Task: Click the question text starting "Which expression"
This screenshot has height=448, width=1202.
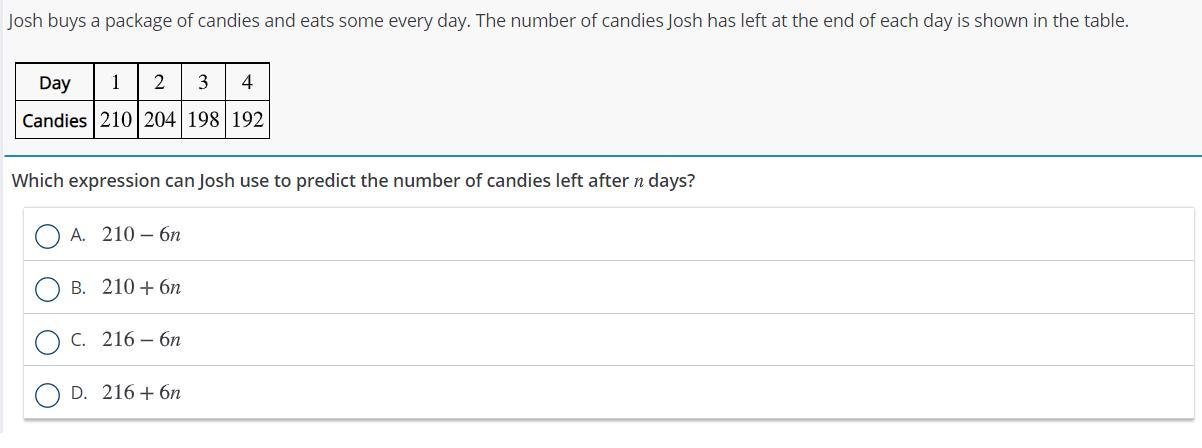Action: click(x=353, y=181)
